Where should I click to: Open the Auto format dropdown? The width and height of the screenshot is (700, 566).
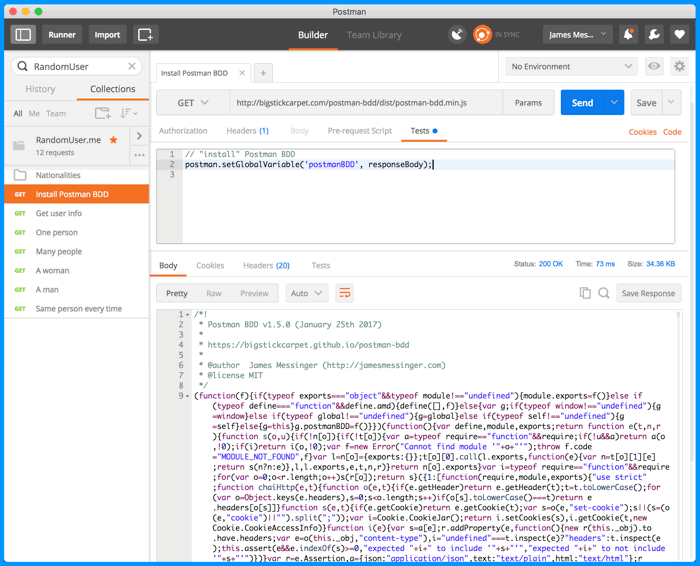point(307,293)
